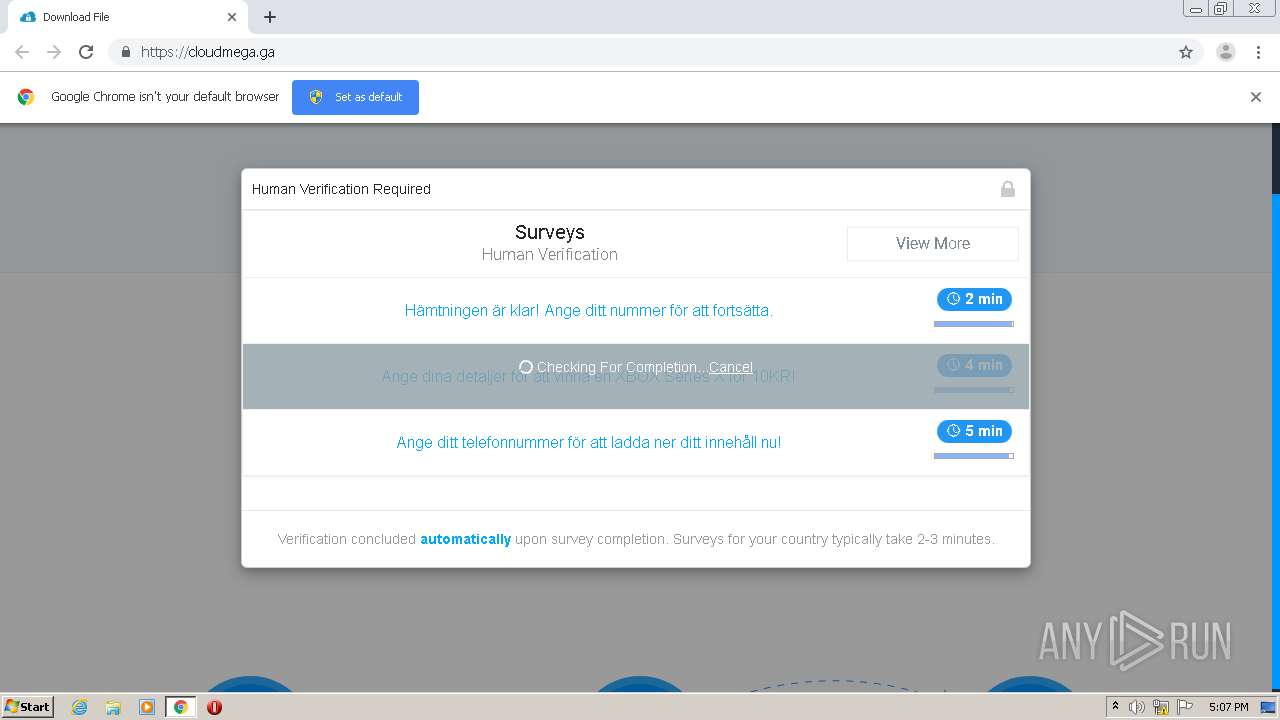Image resolution: width=1280 pixels, height=720 pixels.
Task: Click the page vertical scrollbar
Action: (1275, 406)
